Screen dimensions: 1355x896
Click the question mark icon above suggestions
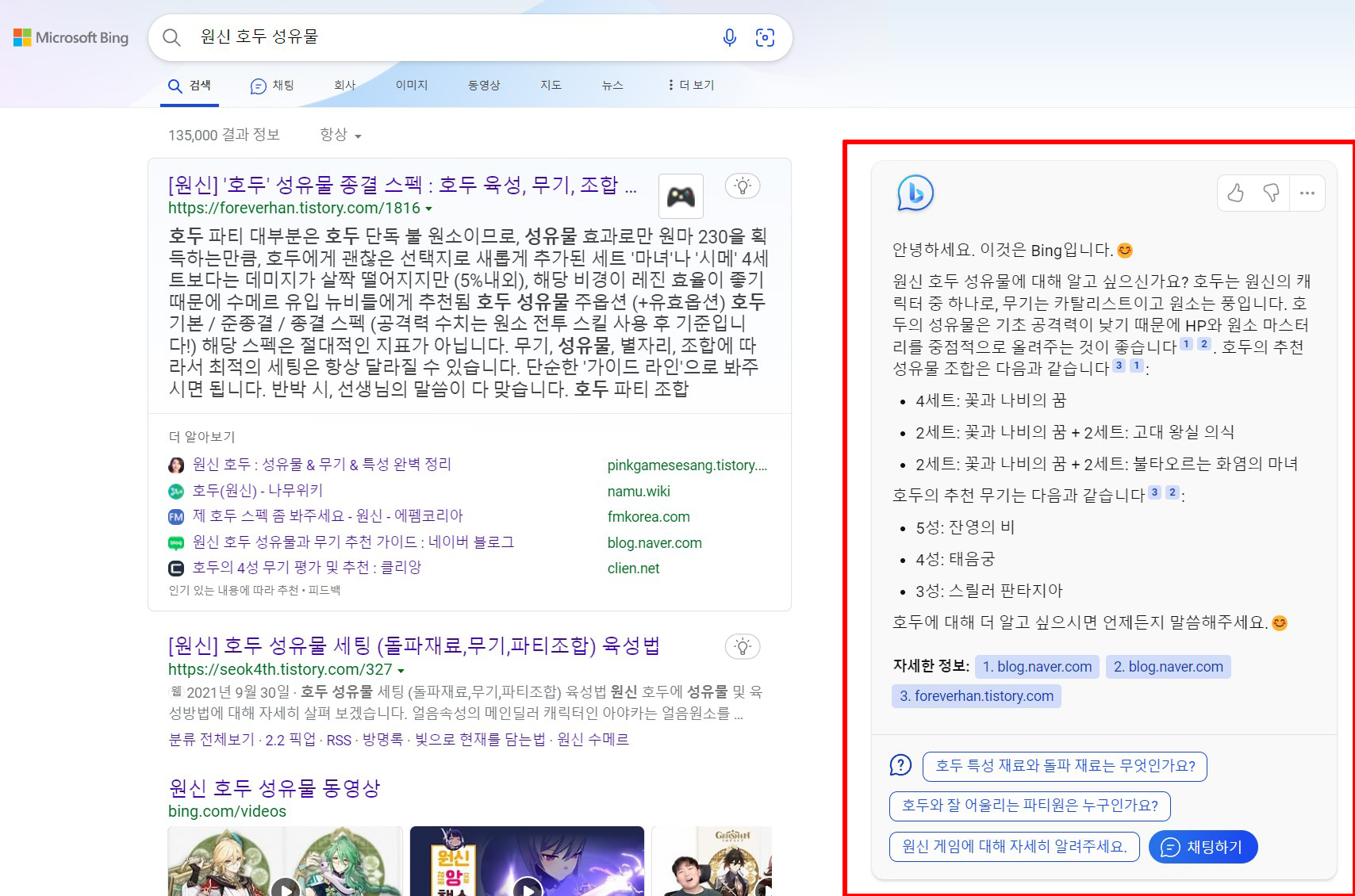coord(900,765)
